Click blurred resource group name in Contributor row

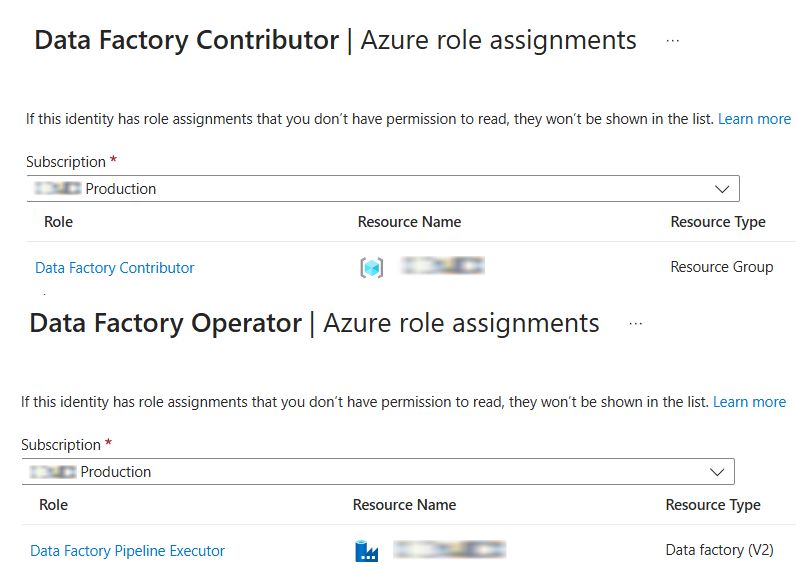pos(443,265)
